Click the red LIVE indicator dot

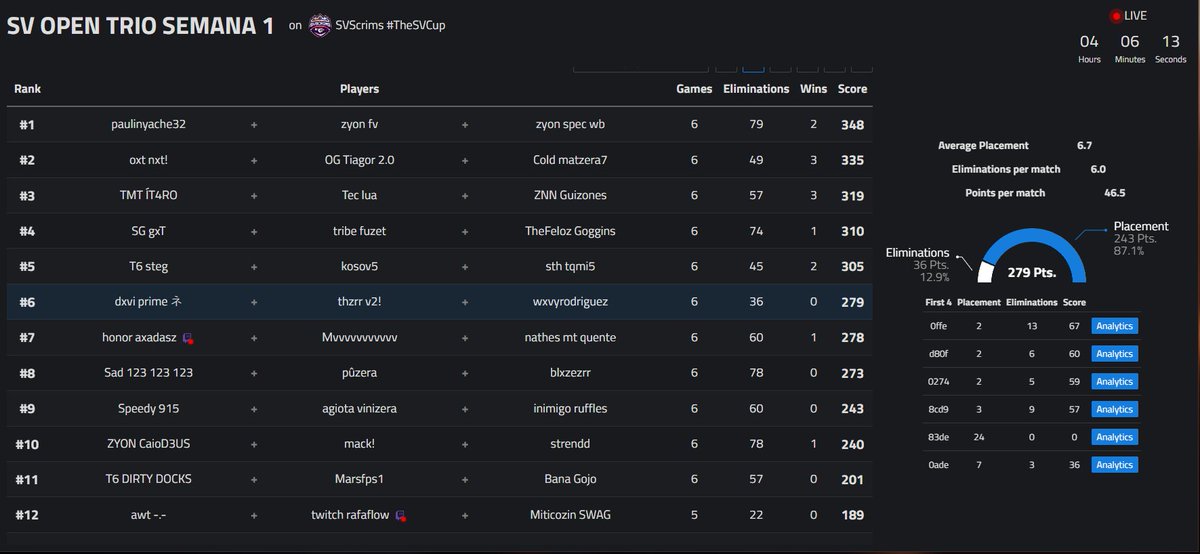[1116, 16]
